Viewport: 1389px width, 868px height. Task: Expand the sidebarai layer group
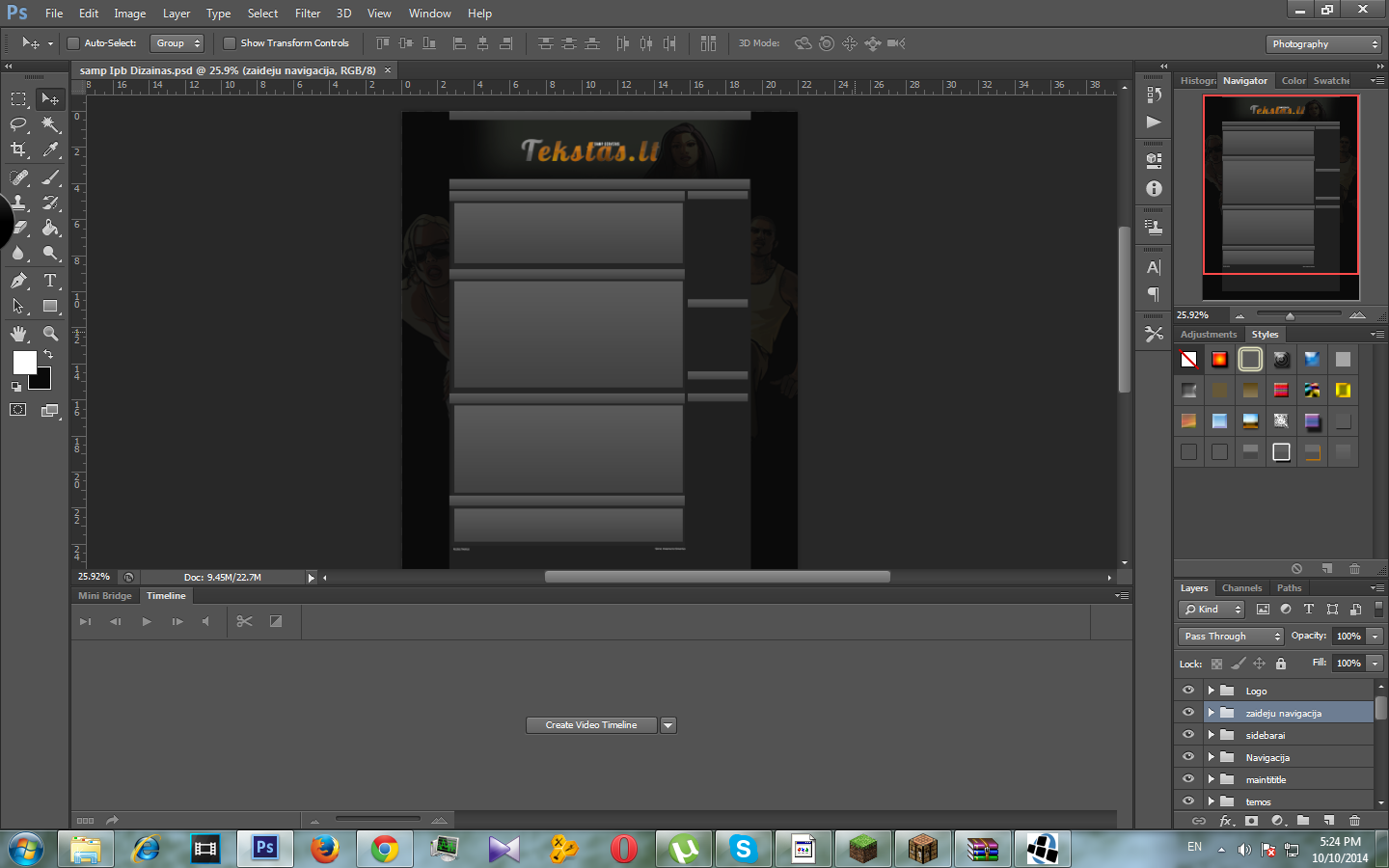[1211, 735]
